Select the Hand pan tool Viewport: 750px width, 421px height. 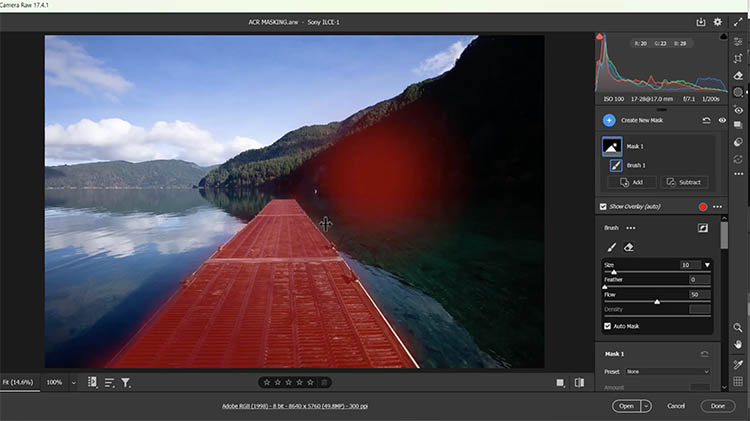point(738,344)
